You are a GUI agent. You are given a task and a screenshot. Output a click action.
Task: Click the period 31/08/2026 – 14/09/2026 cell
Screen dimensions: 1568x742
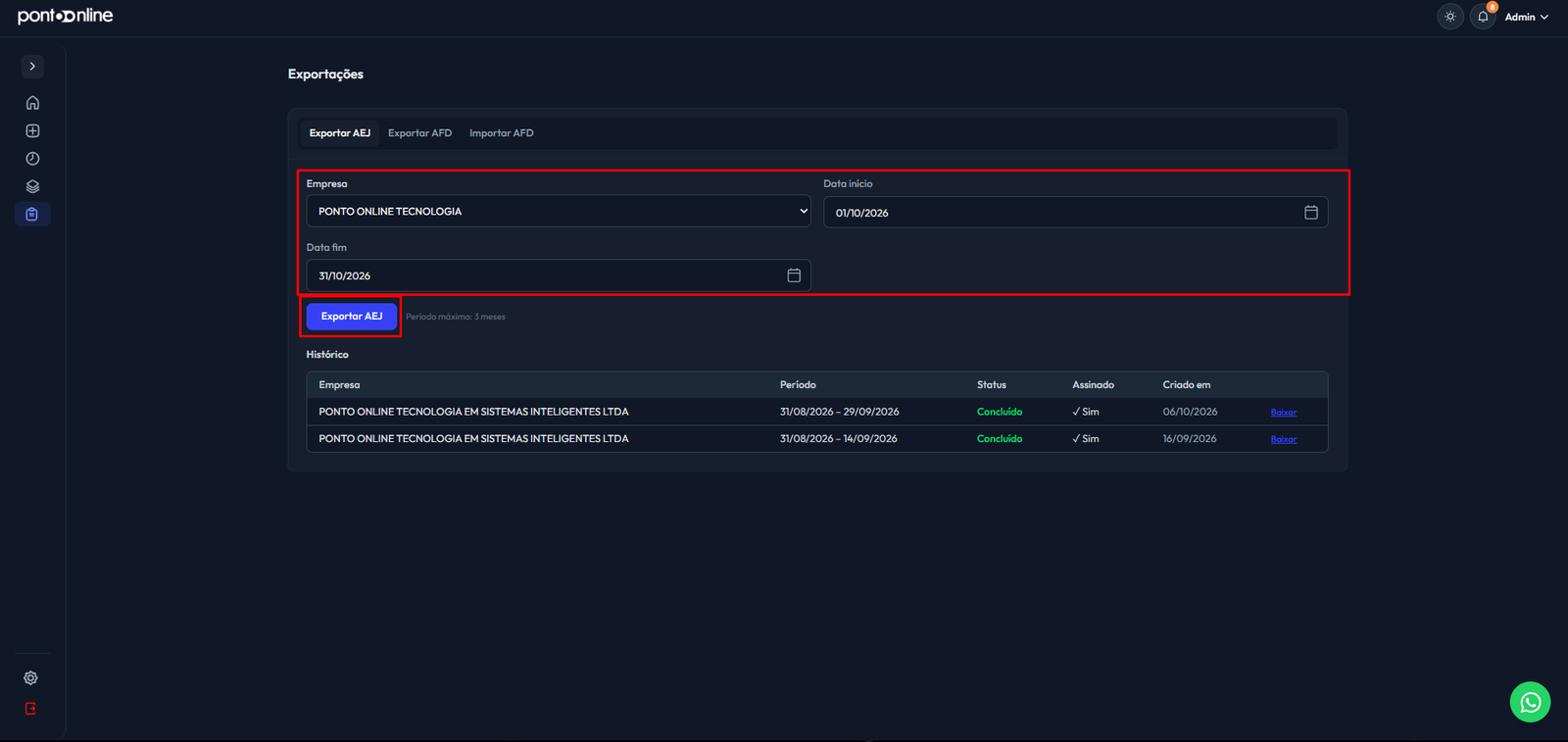pos(838,438)
